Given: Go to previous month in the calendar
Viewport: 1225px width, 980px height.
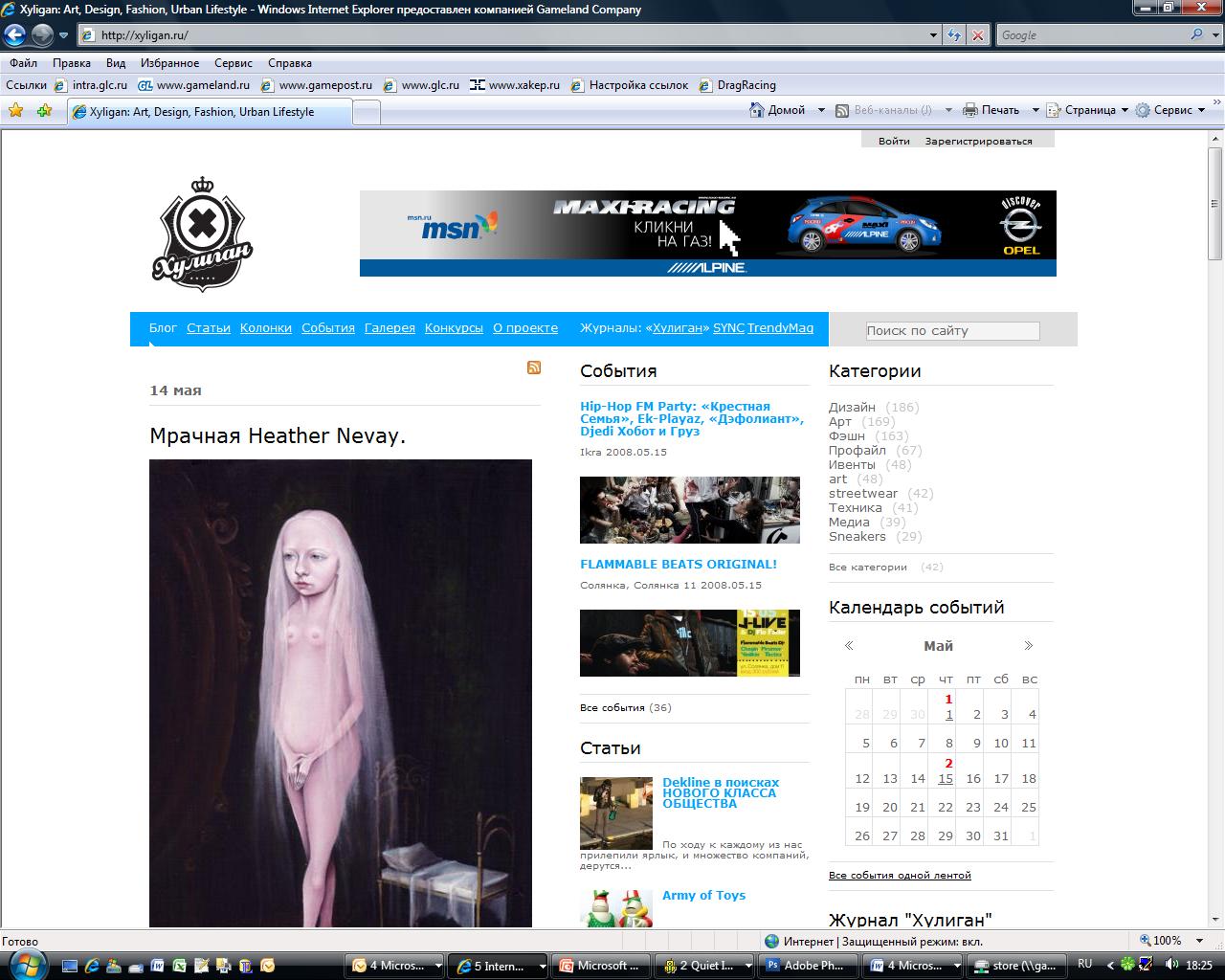Looking at the screenshot, I should 849,645.
